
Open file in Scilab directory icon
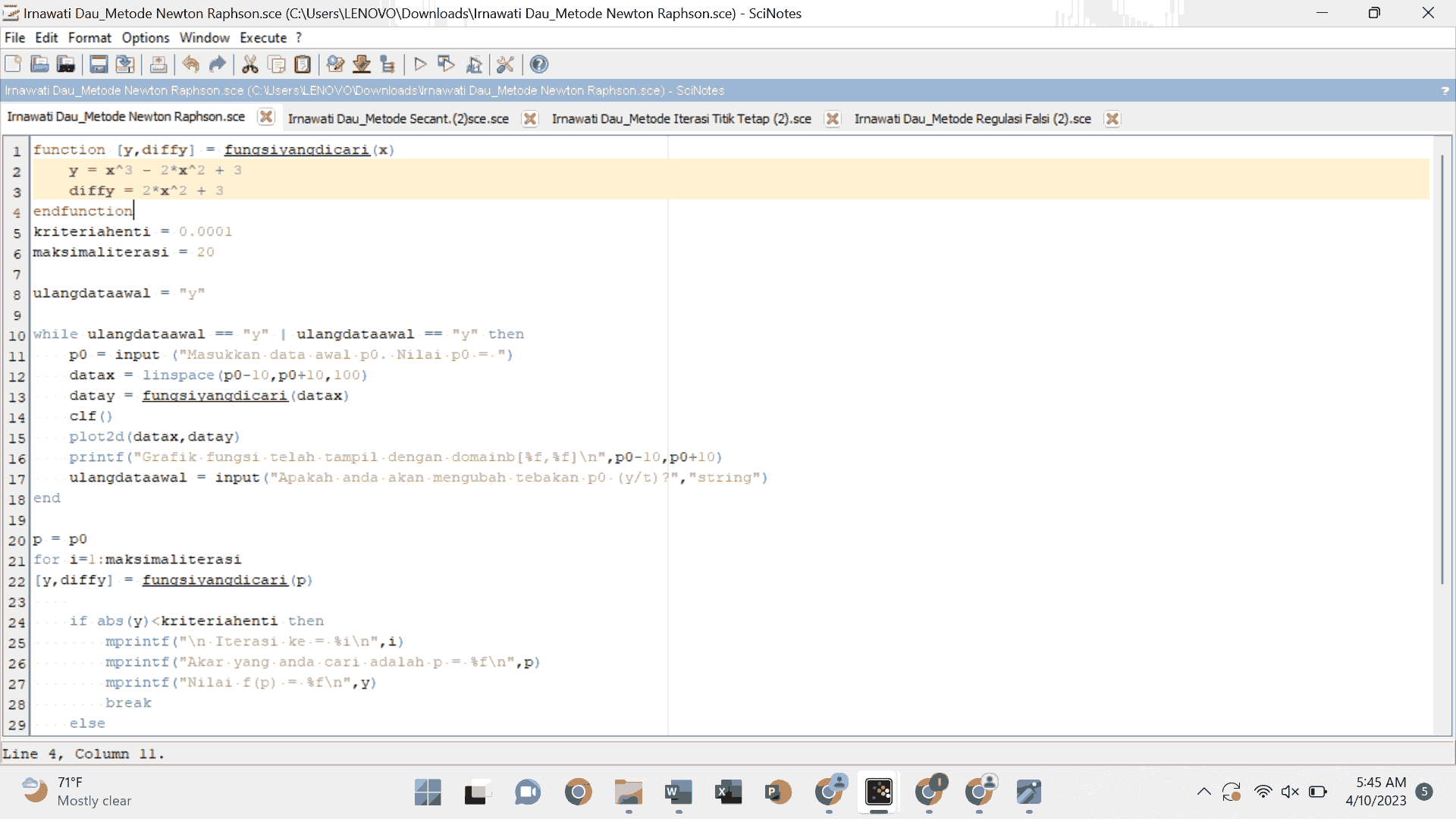(66, 64)
